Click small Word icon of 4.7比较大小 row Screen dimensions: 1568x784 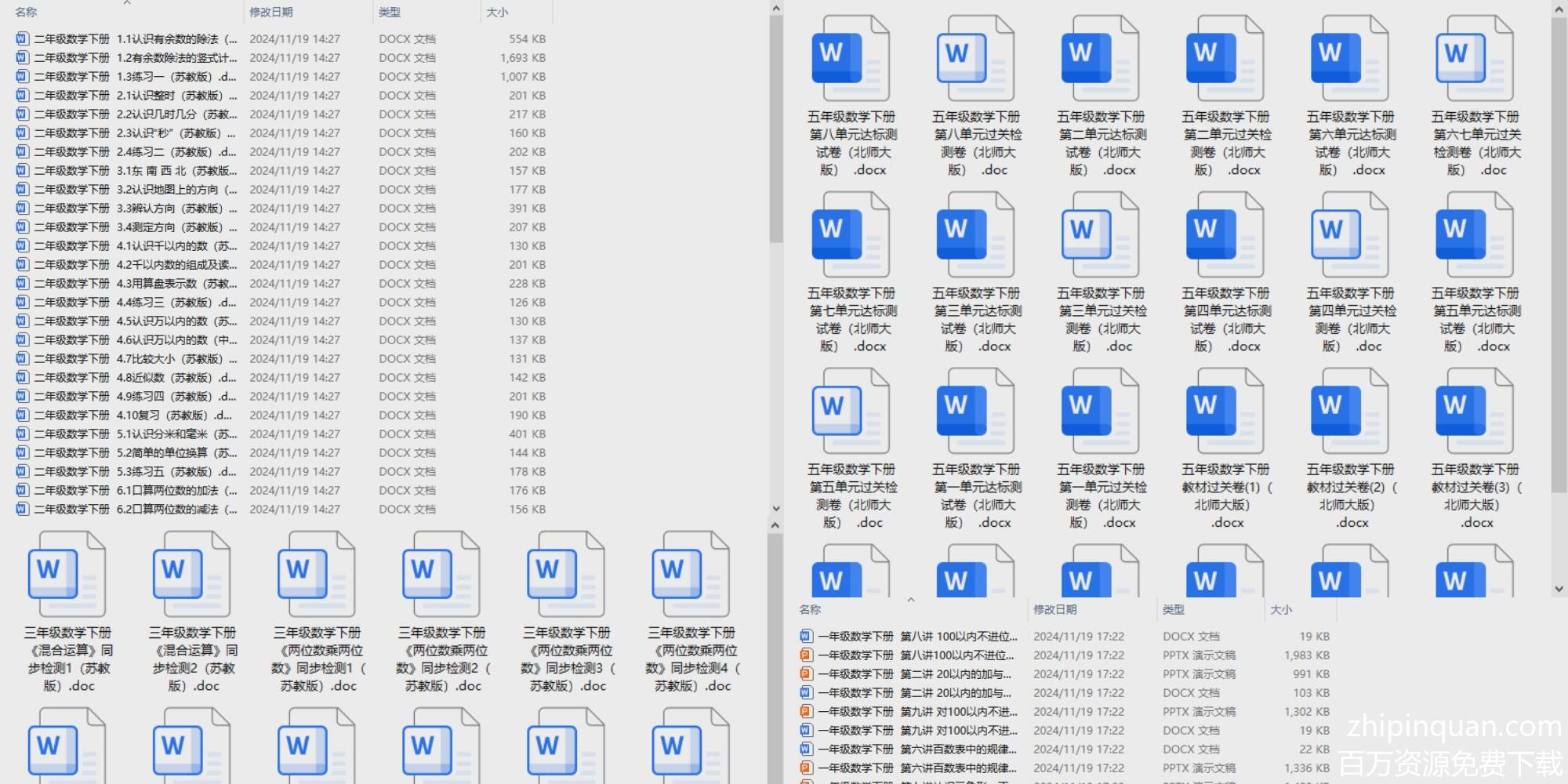tap(22, 358)
